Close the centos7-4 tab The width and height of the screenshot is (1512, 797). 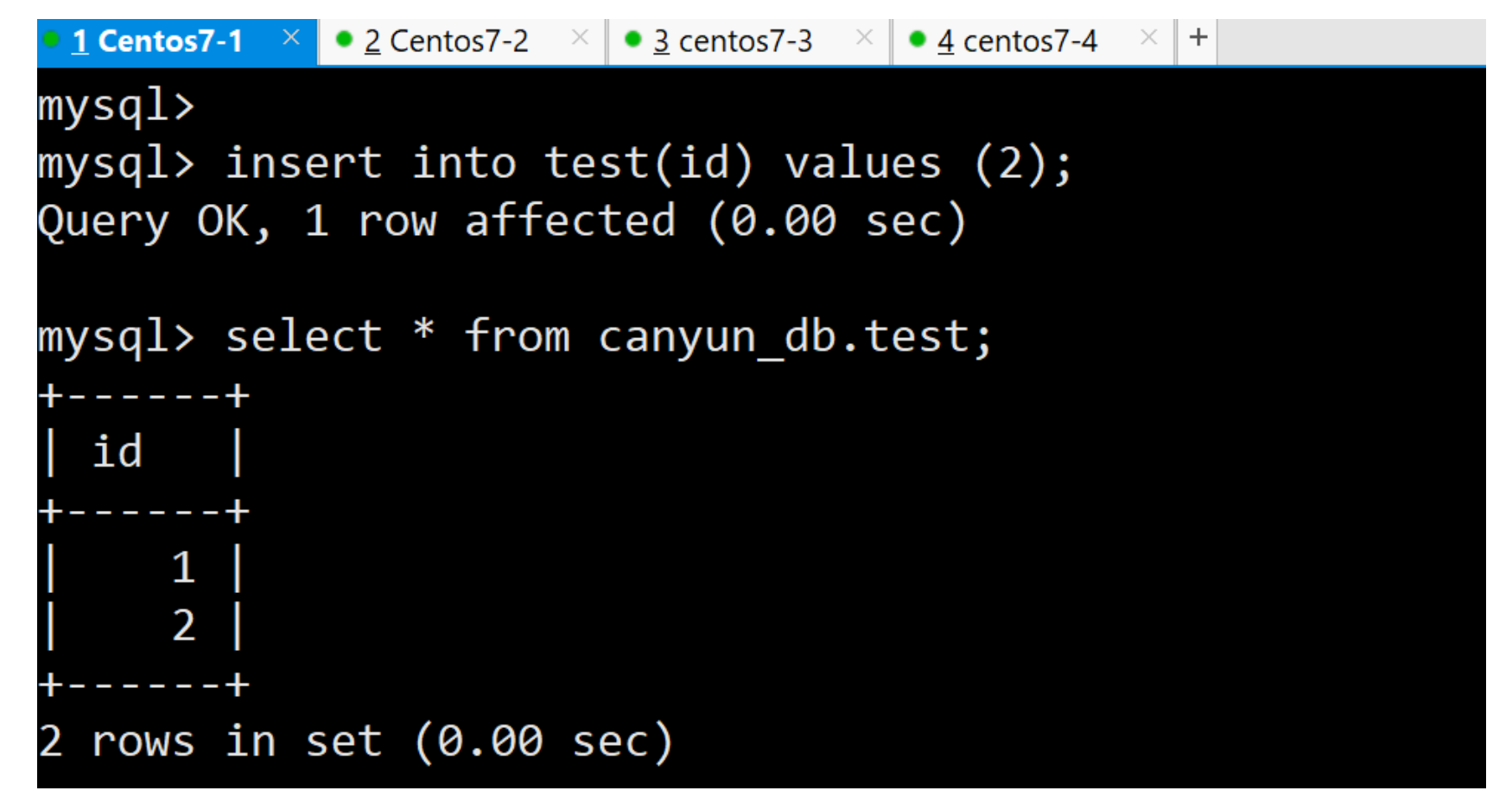1148,37
